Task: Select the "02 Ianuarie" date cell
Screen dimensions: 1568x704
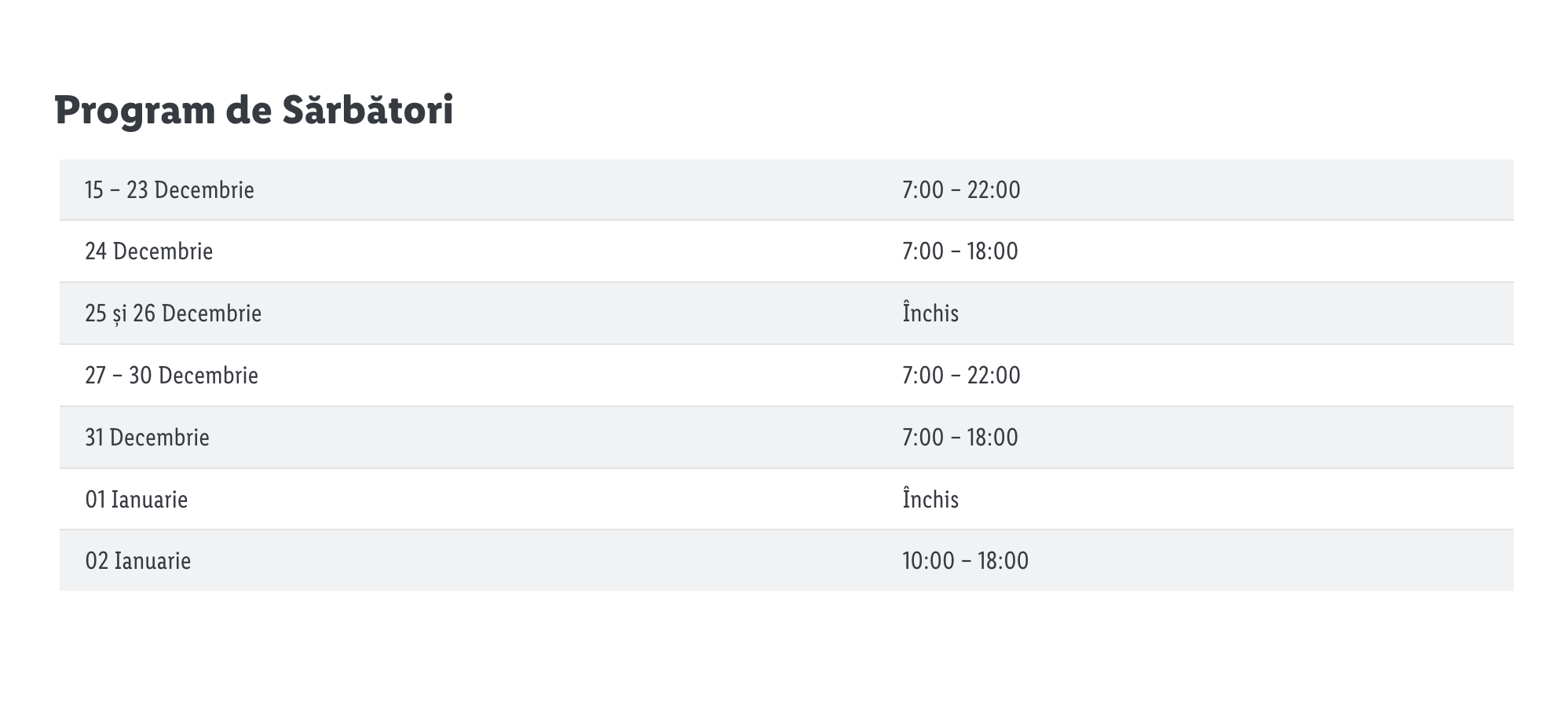Action: pyautogui.click(x=138, y=561)
